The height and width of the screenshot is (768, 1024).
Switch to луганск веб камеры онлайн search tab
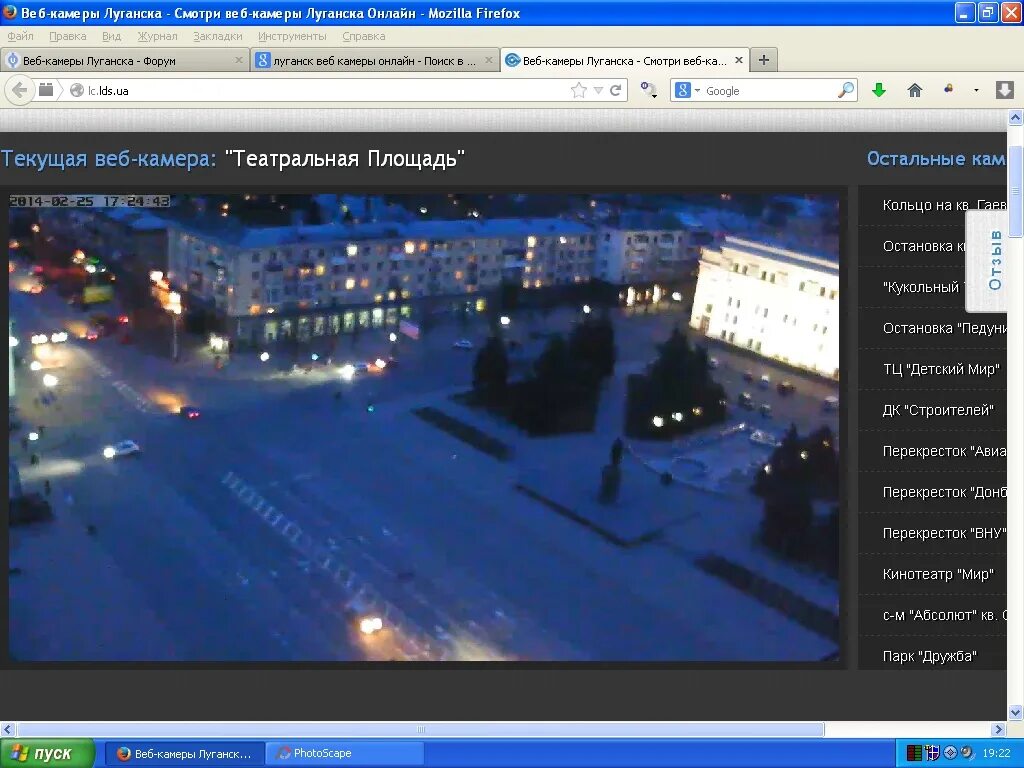click(374, 60)
